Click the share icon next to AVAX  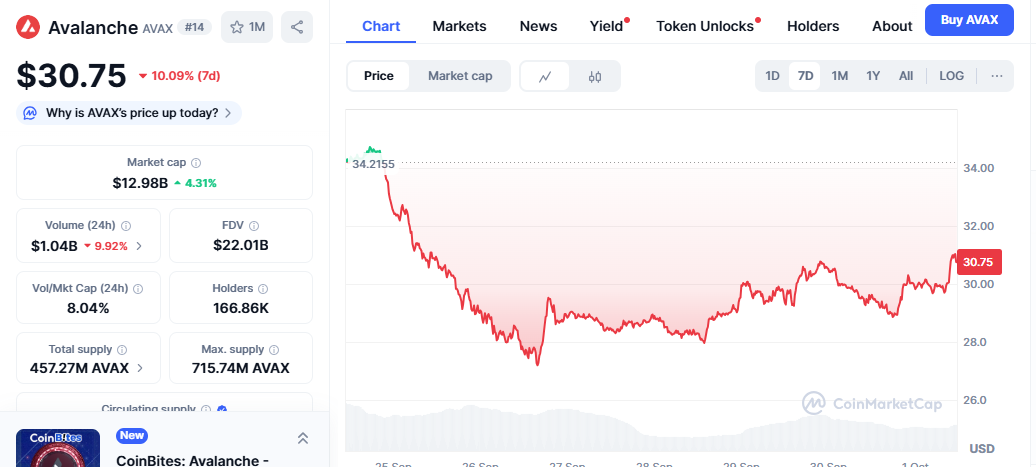[x=296, y=27]
